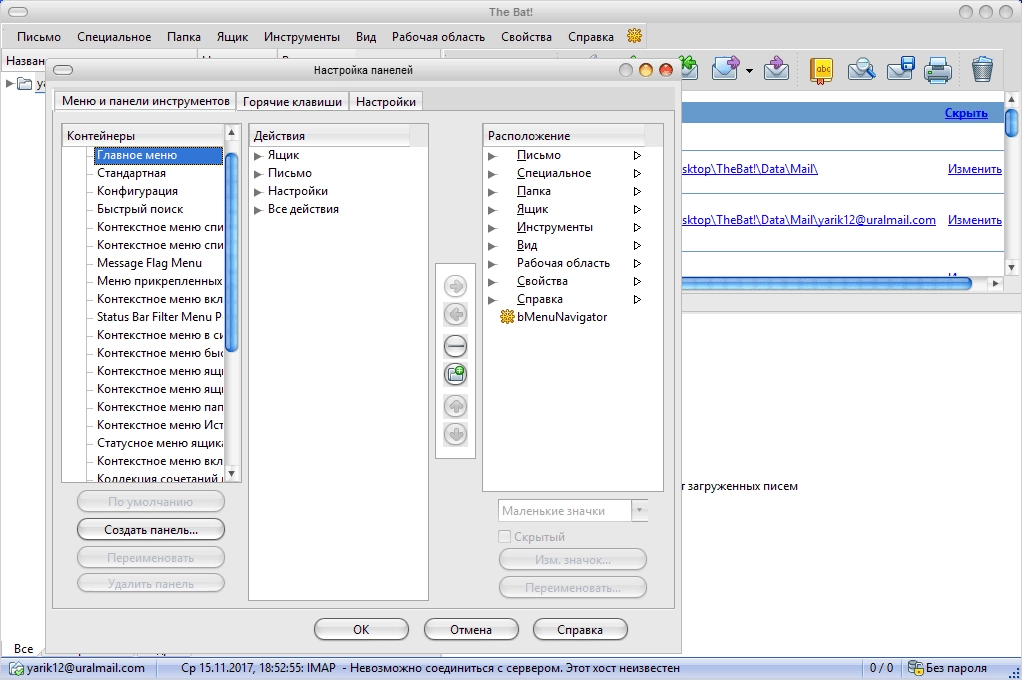Screen dimensions: 1022x680
Task: Click the 'Все' tab at bottom left
Action: pos(23,649)
